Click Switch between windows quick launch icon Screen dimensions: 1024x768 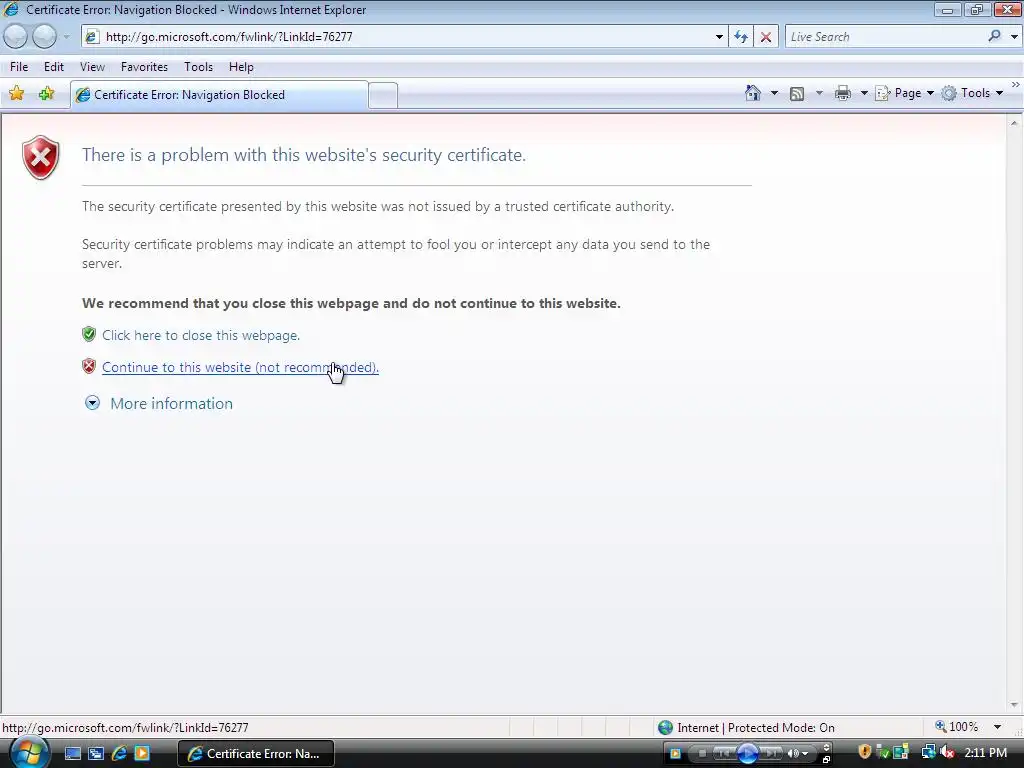pos(96,754)
